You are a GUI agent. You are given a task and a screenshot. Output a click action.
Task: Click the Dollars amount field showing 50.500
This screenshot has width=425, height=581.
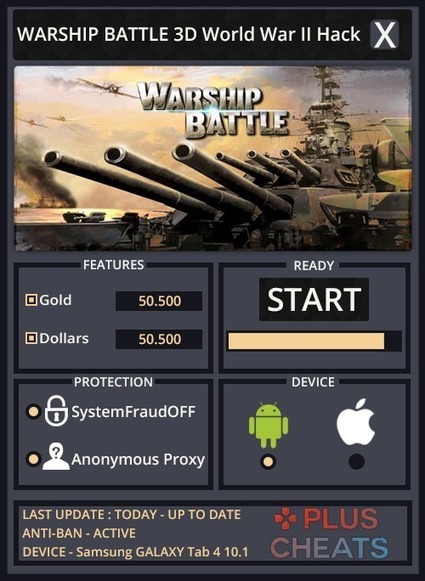coord(159,339)
